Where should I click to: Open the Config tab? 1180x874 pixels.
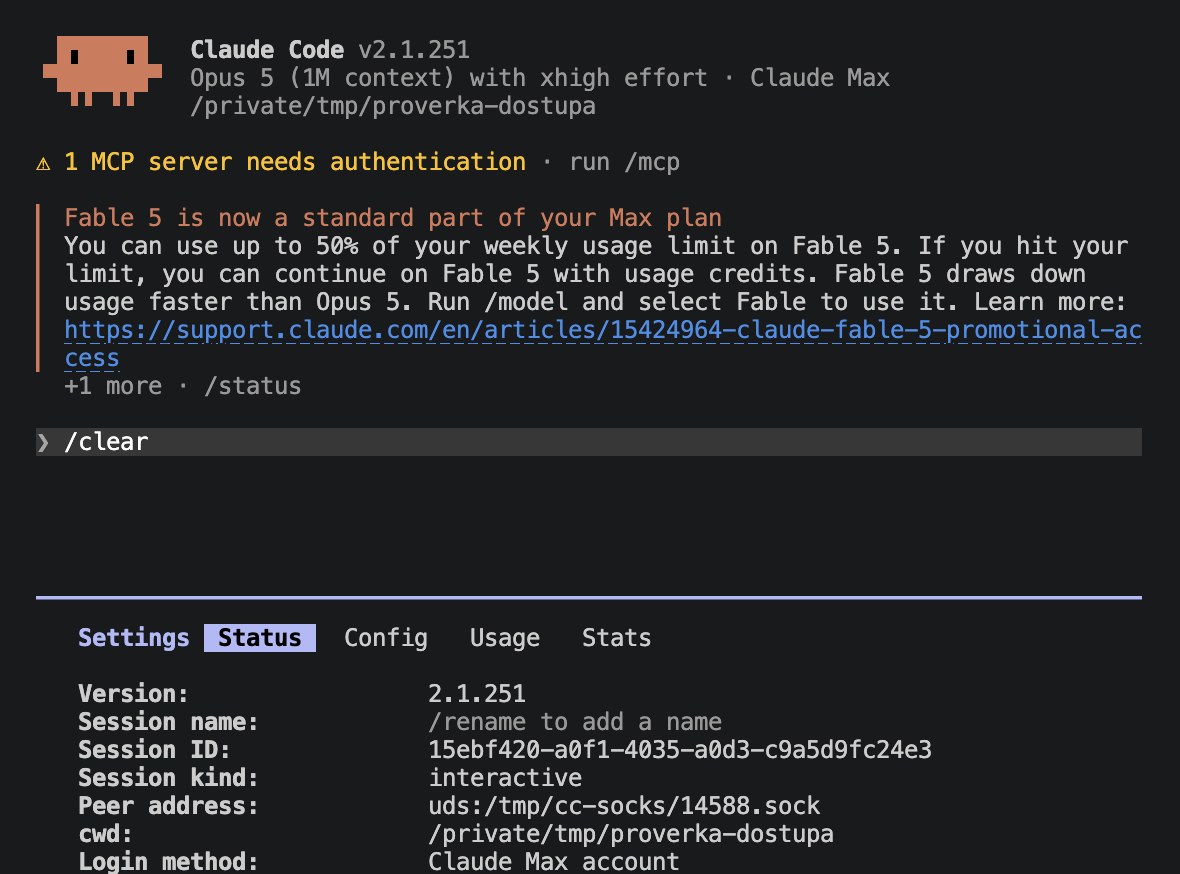click(x=386, y=638)
